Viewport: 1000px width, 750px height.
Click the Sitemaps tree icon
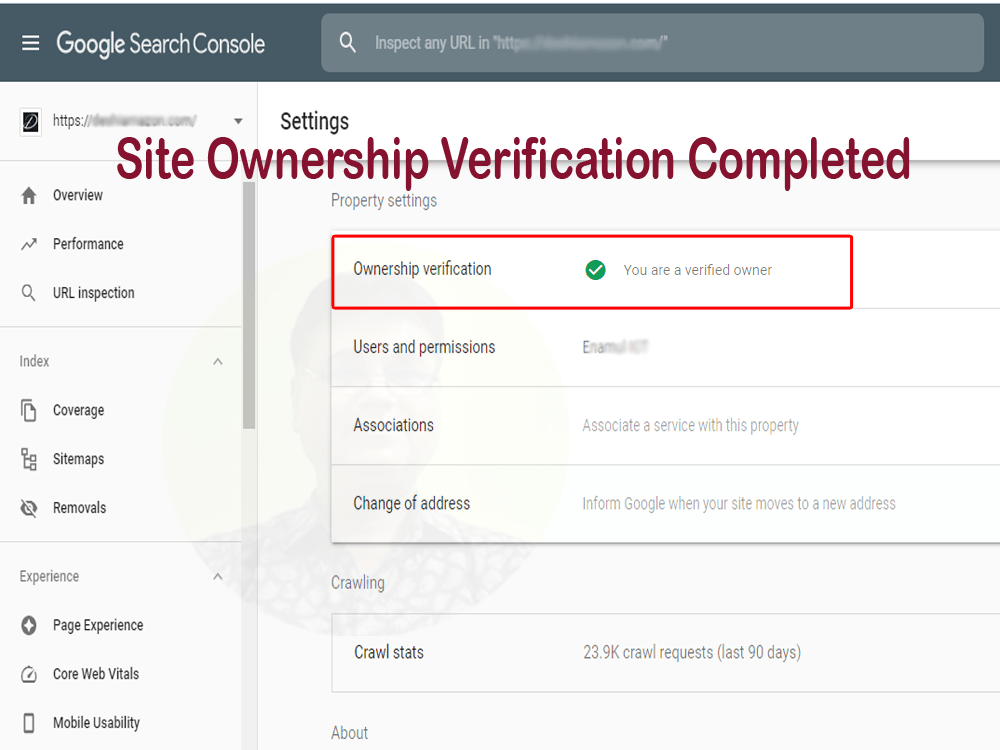(x=29, y=459)
